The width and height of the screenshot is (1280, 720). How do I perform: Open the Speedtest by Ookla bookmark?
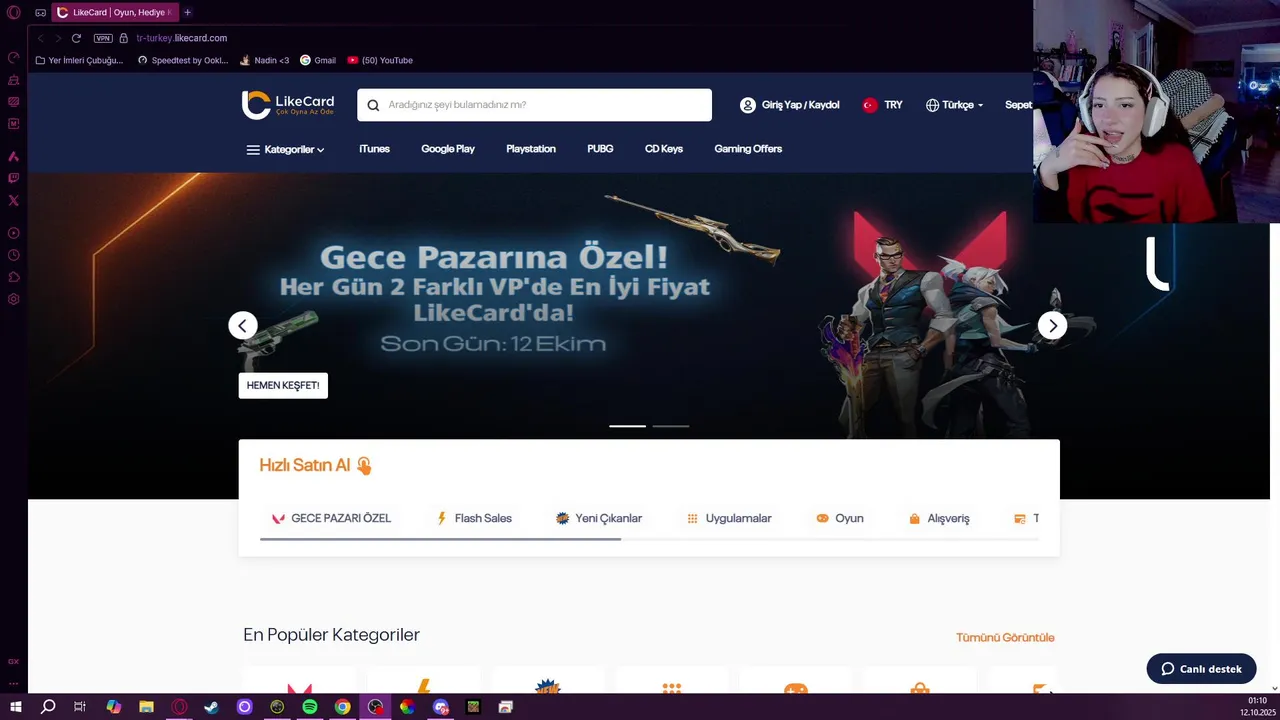pos(183,60)
